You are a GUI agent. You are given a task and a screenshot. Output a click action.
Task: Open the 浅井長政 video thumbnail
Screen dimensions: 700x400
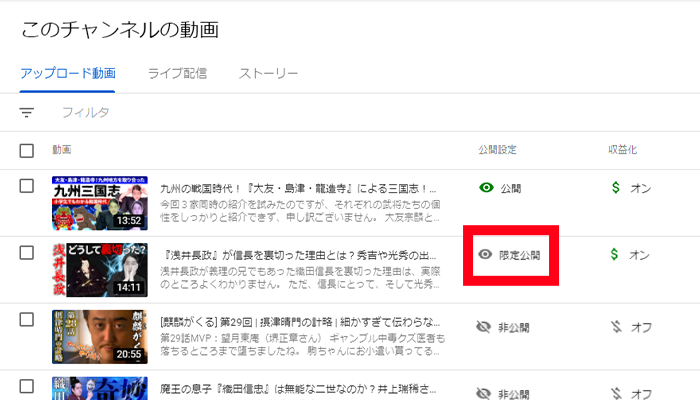tap(100, 270)
